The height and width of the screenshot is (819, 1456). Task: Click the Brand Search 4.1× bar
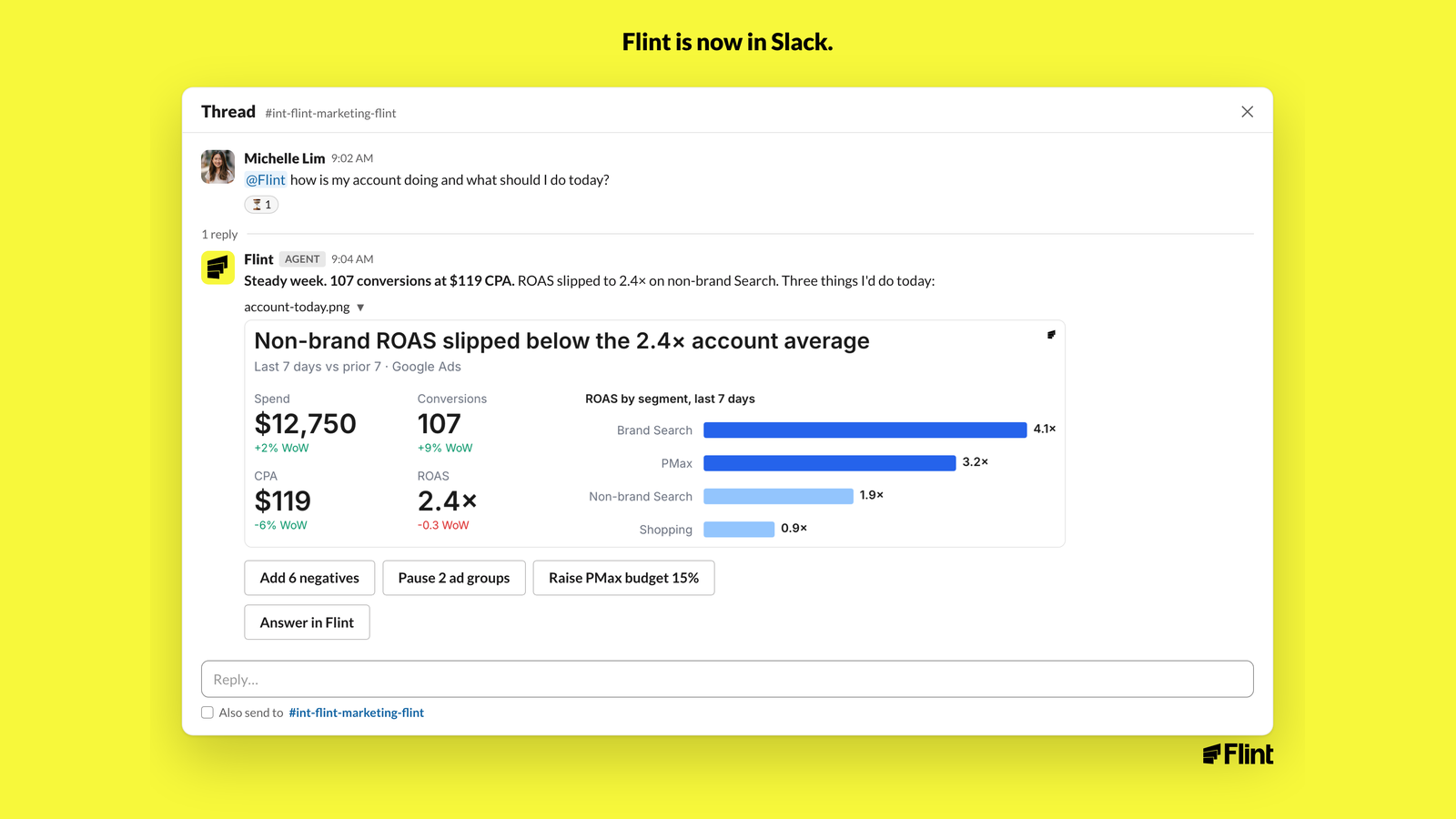(864, 430)
